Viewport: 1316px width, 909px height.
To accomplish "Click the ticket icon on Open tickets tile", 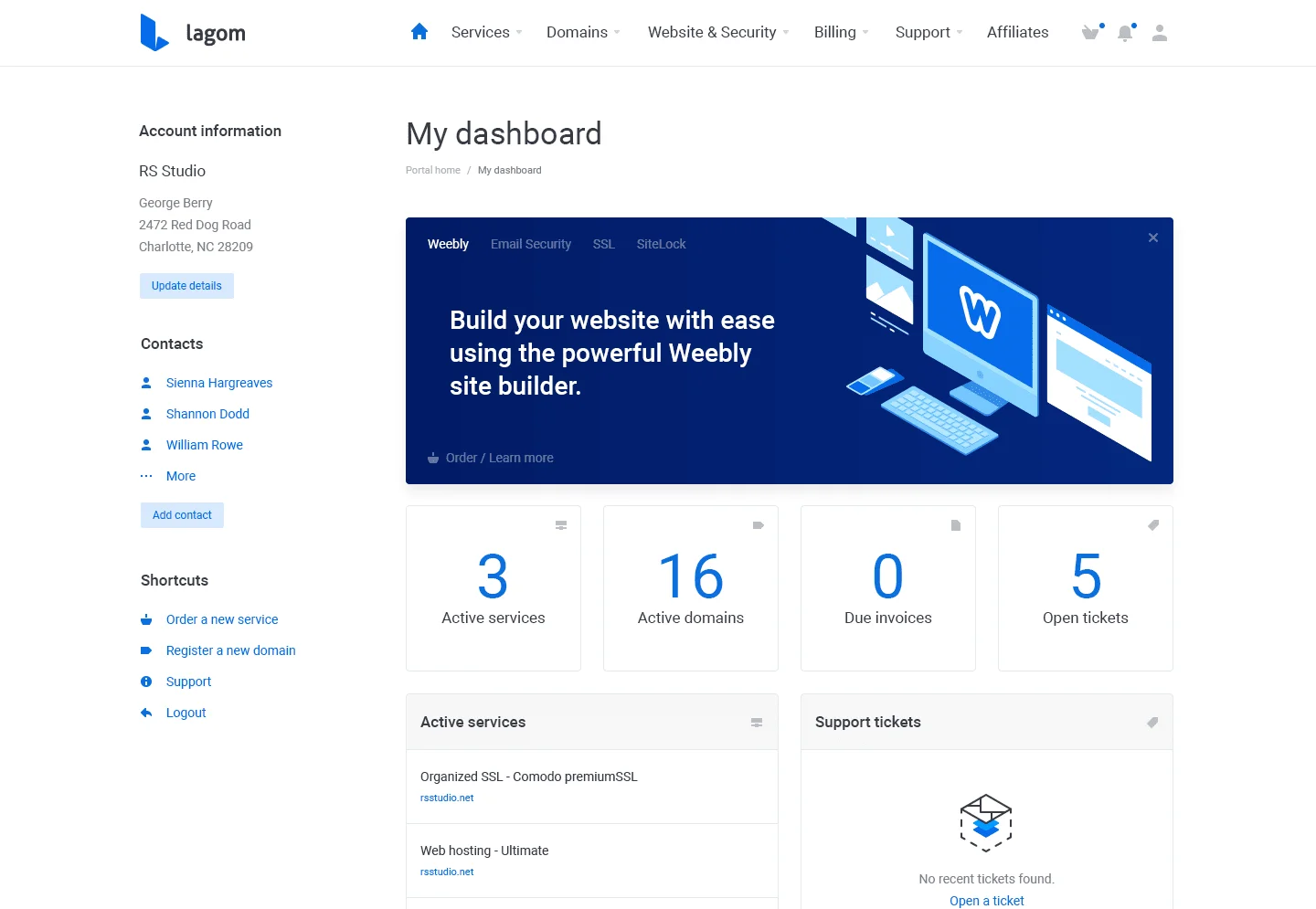I will pyautogui.click(x=1153, y=525).
